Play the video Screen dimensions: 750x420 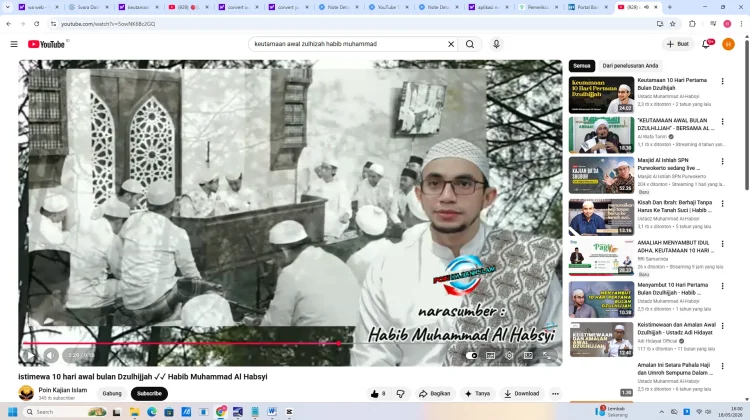pyautogui.click(x=30, y=355)
